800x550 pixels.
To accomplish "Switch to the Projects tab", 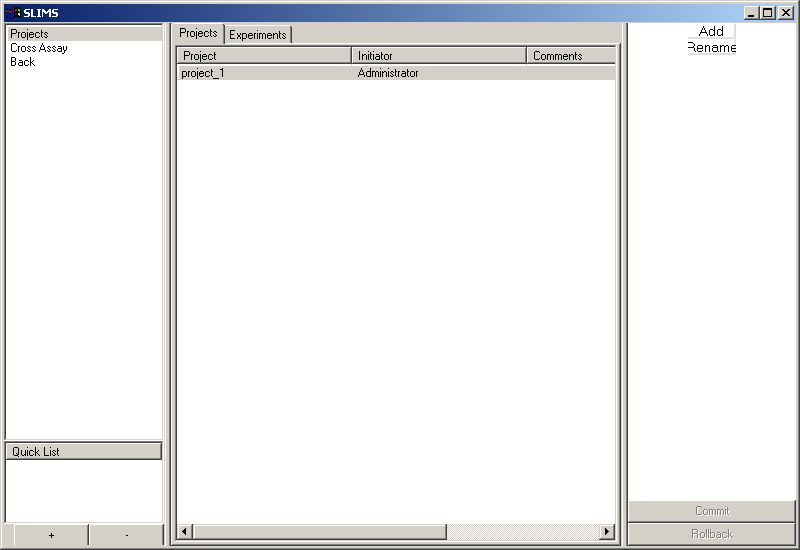I will point(198,33).
